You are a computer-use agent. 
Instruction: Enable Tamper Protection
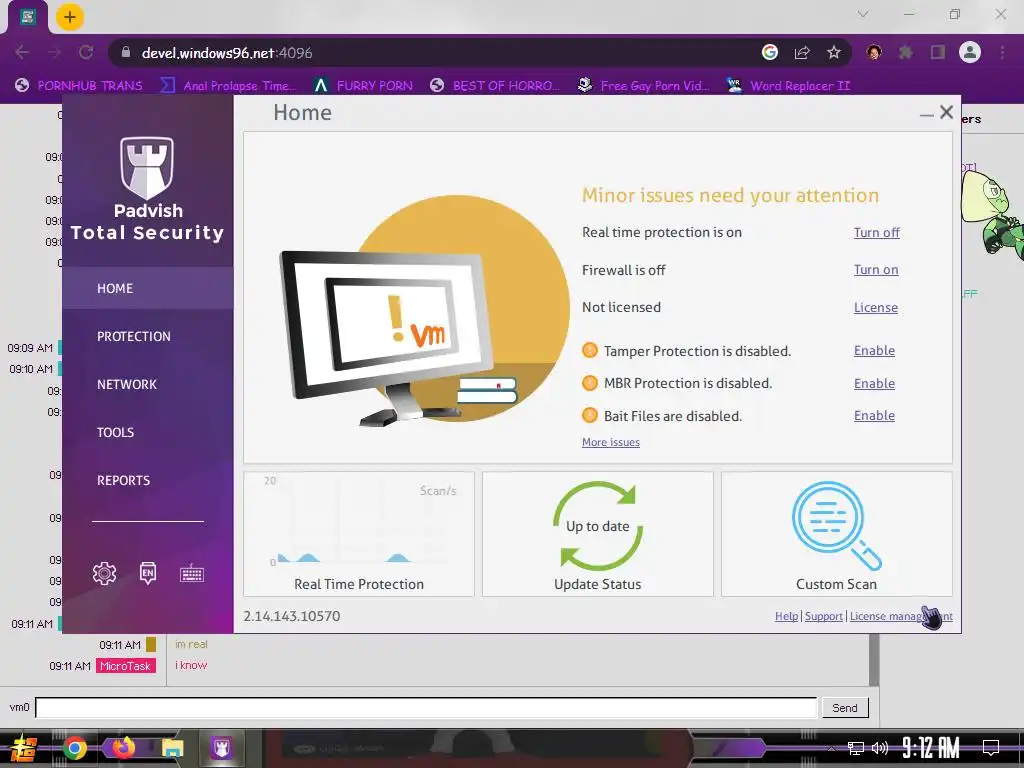tap(874, 351)
